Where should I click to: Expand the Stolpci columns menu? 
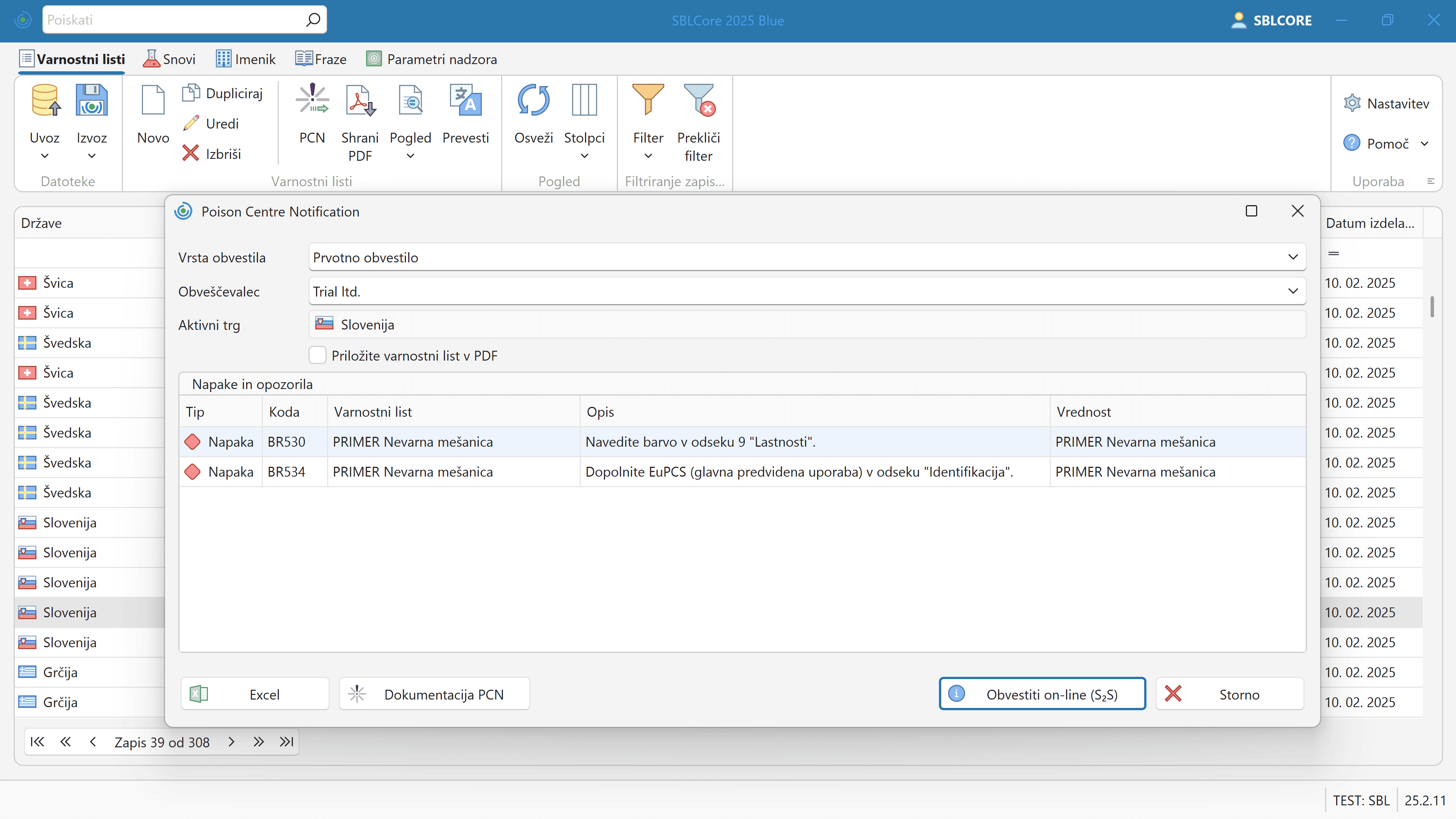pos(584,155)
